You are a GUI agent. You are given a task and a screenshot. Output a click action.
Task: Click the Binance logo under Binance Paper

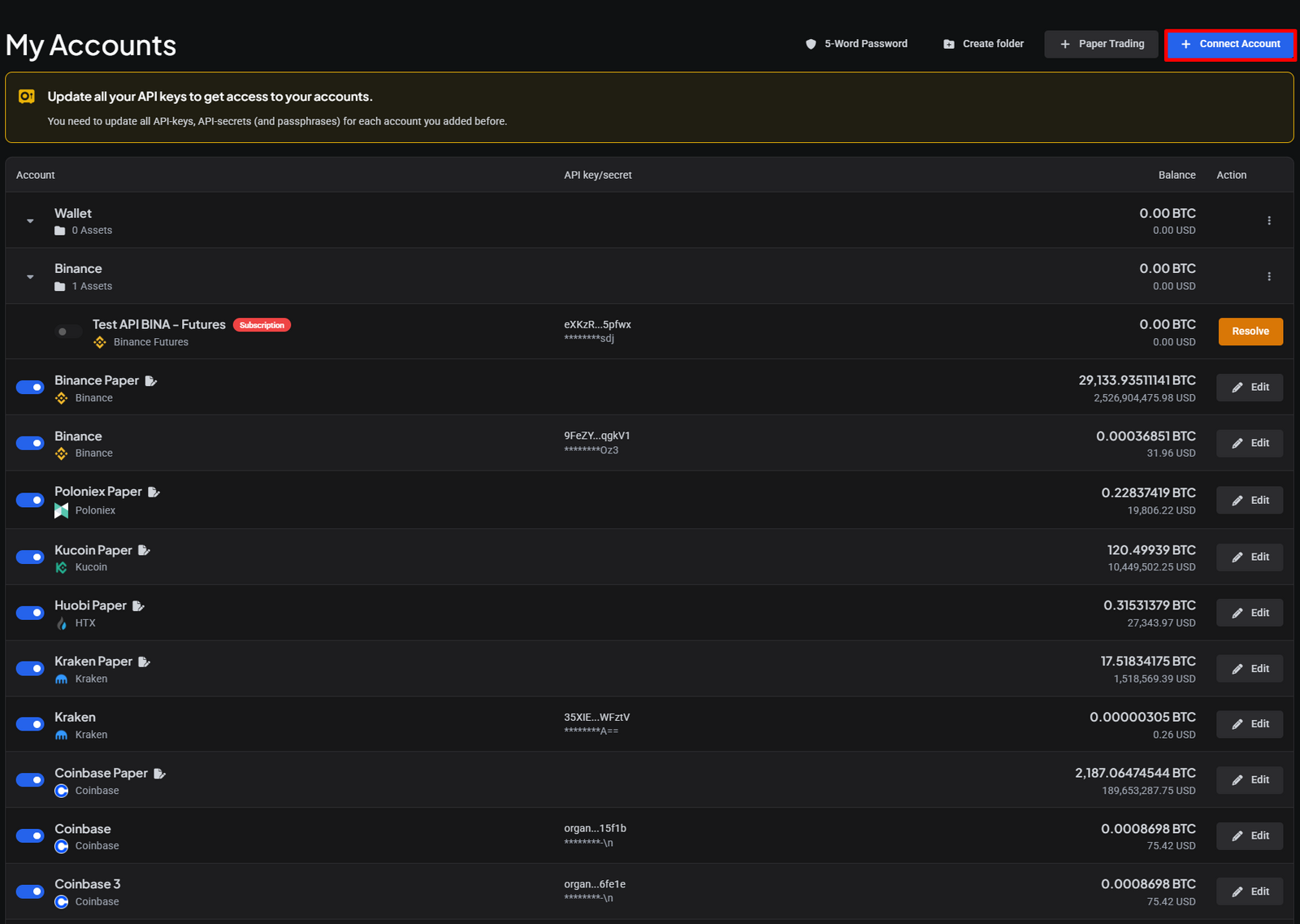pos(61,398)
